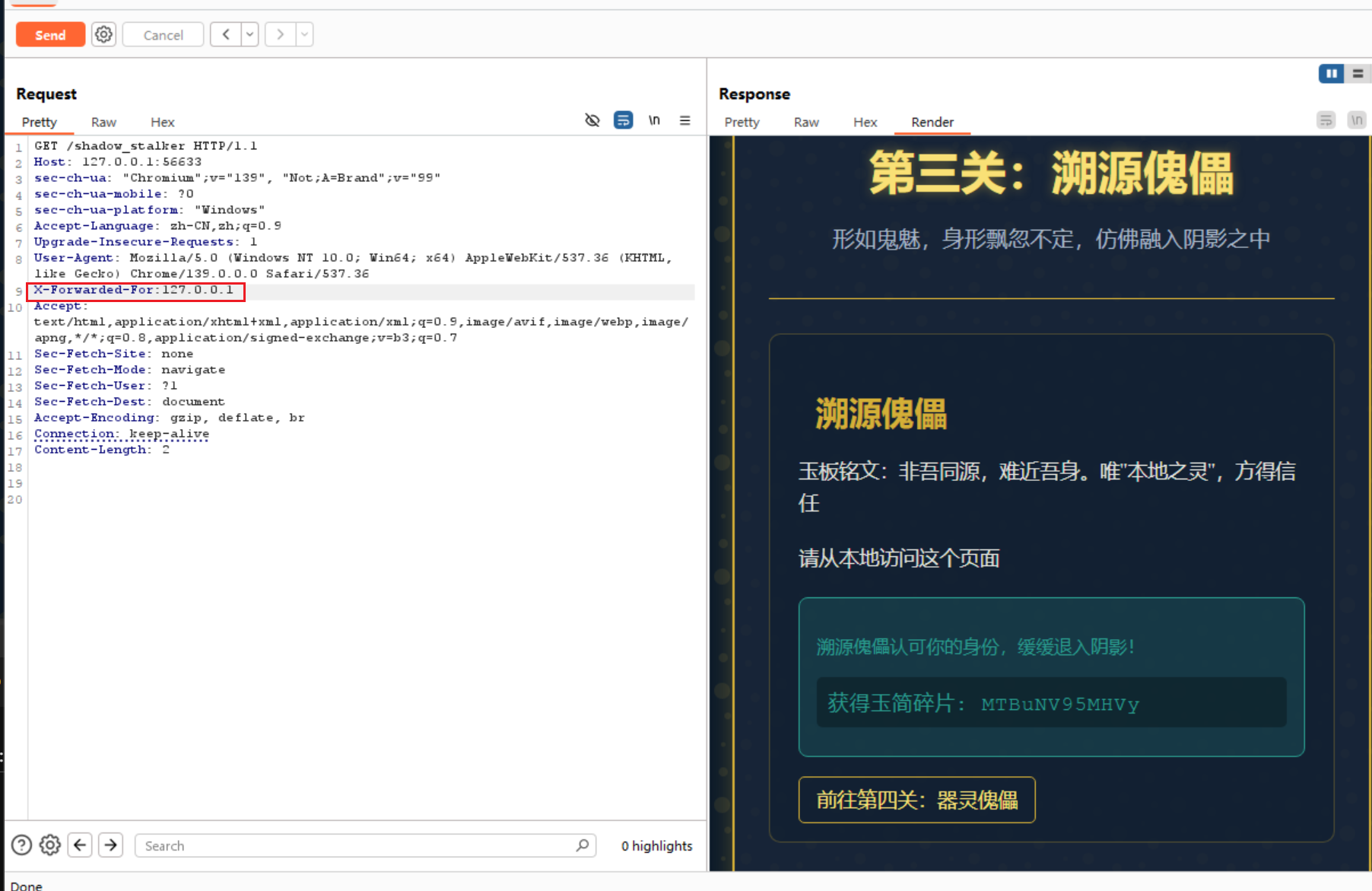
Task: Switch request view to Raw tab
Action: [103, 122]
